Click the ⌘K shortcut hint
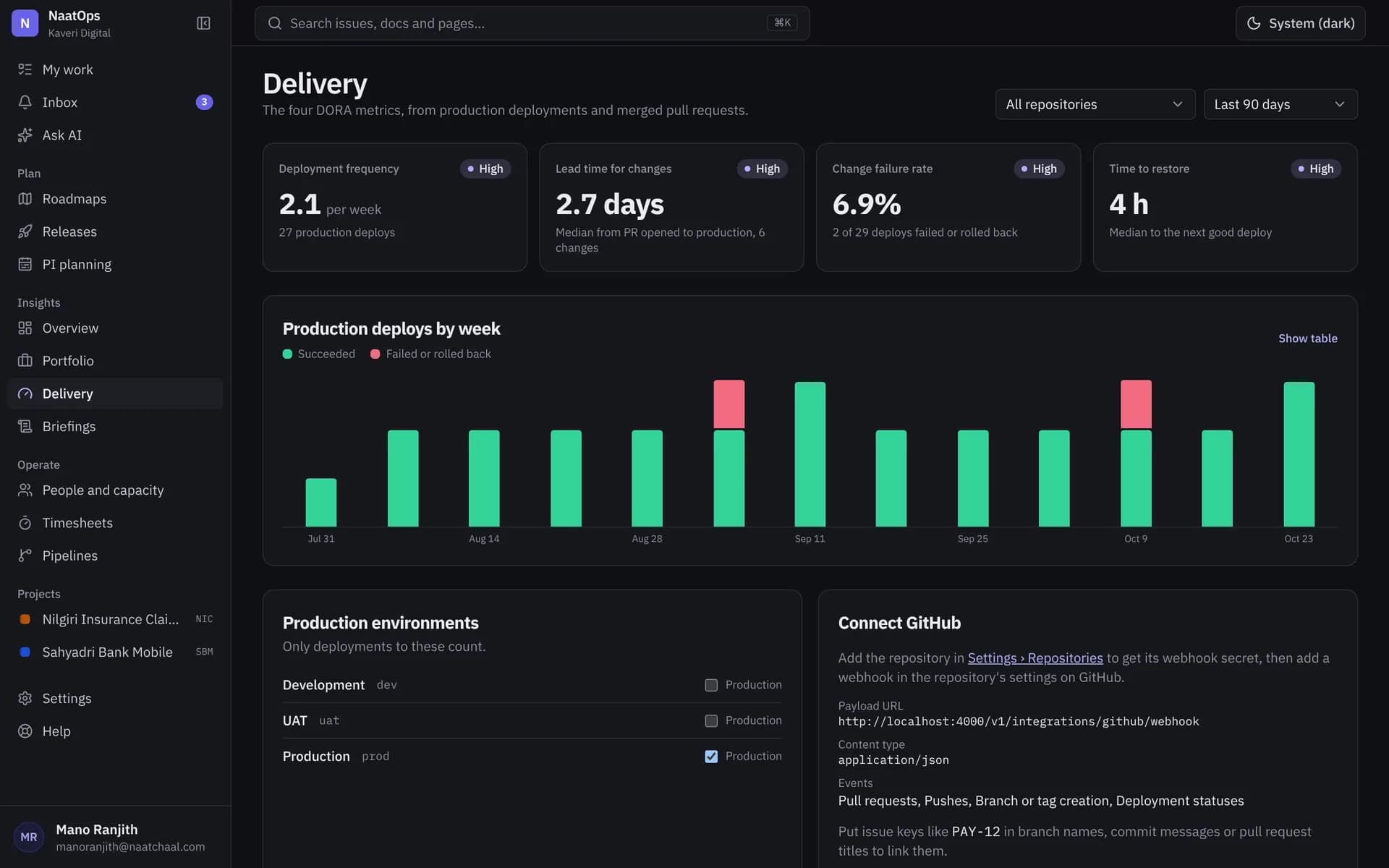The width and height of the screenshot is (1389, 868). pyautogui.click(x=782, y=23)
